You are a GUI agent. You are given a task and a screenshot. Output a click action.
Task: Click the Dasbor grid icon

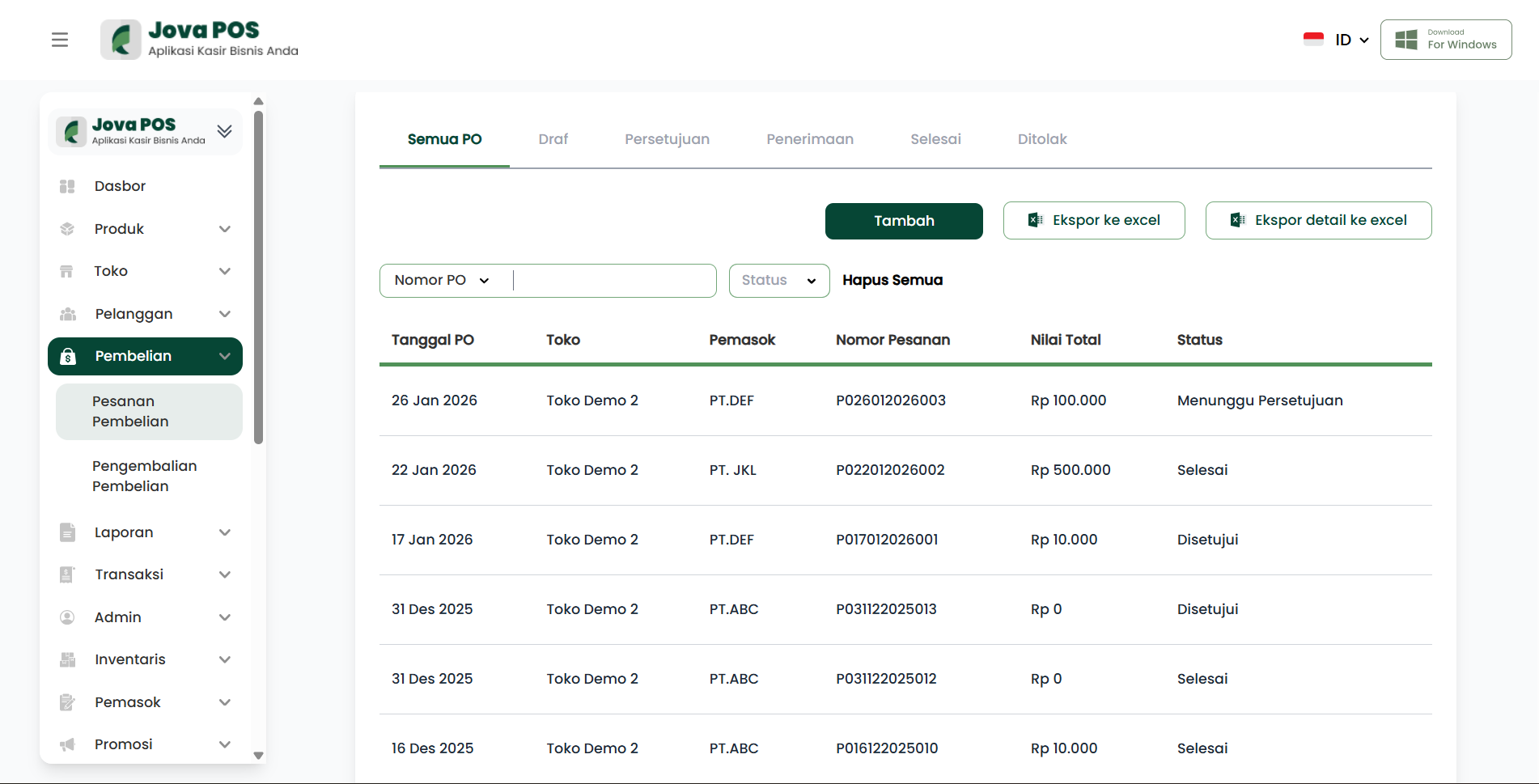[x=67, y=186]
